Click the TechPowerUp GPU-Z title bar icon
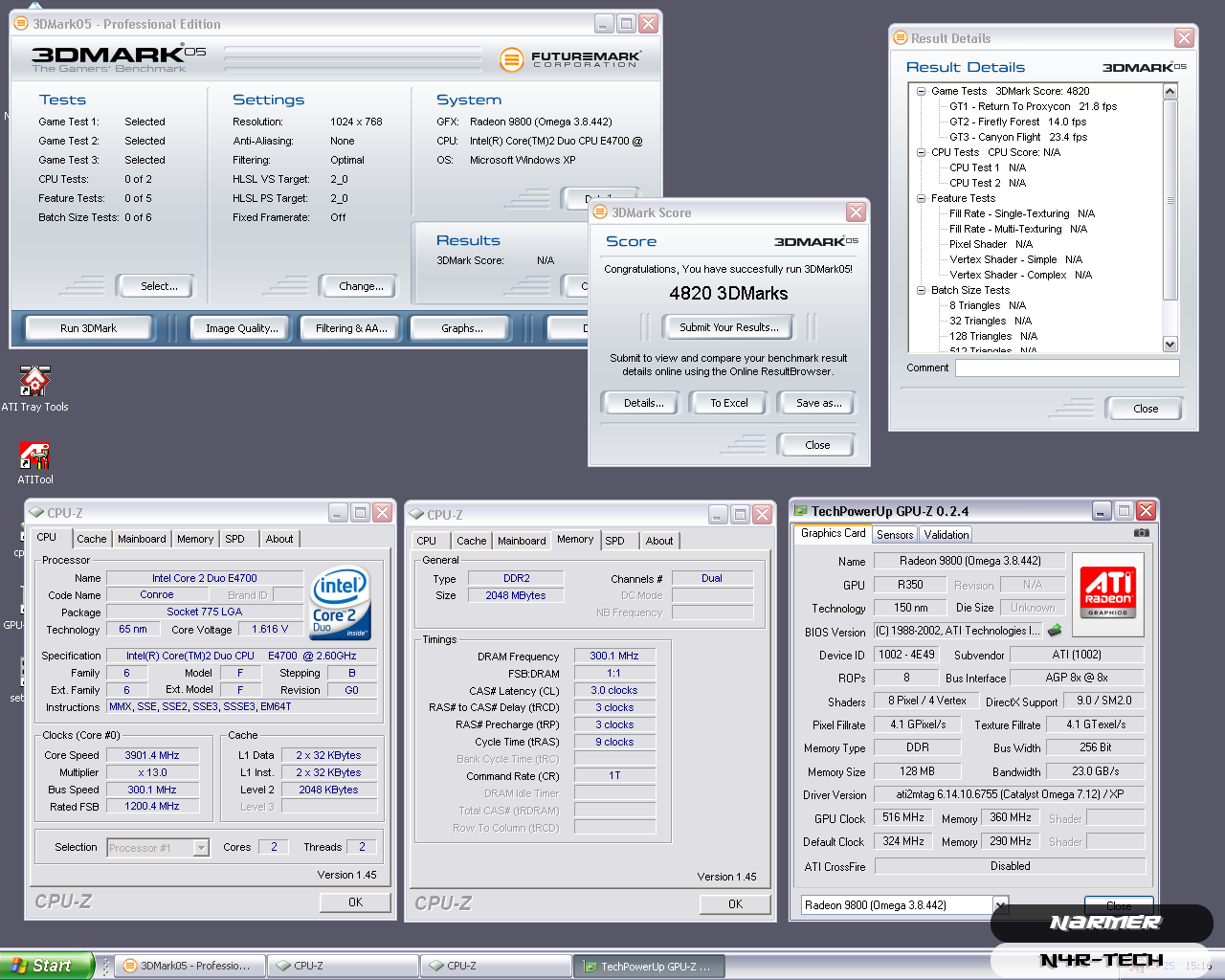 click(x=801, y=511)
